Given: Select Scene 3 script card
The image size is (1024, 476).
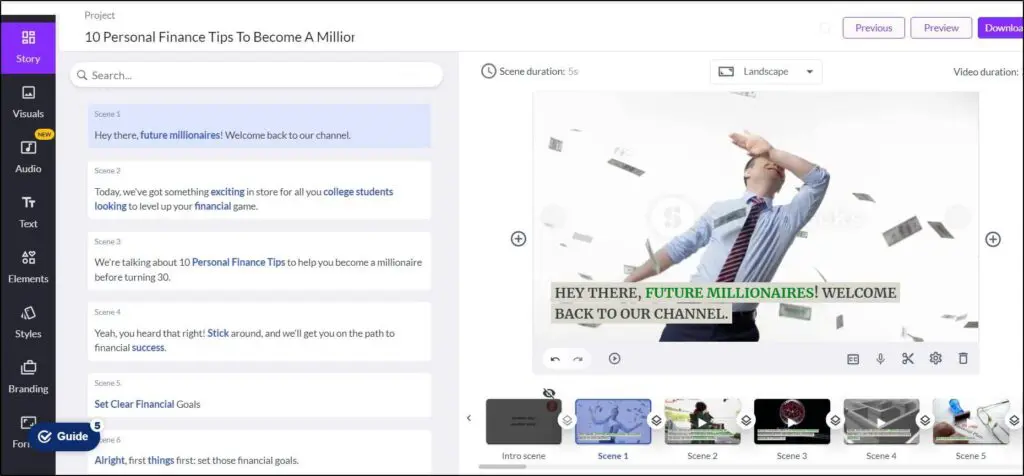Looking at the screenshot, I should (259, 261).
